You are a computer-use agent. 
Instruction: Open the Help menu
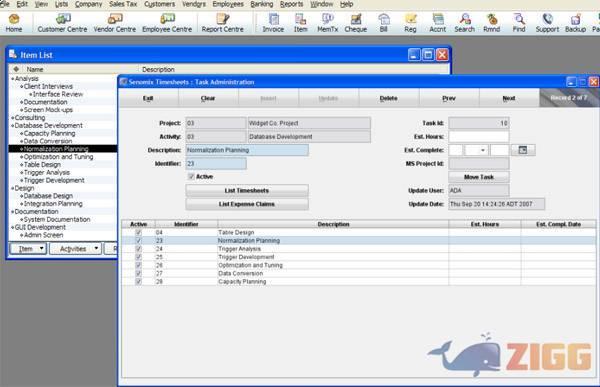(x=346, y=4)
